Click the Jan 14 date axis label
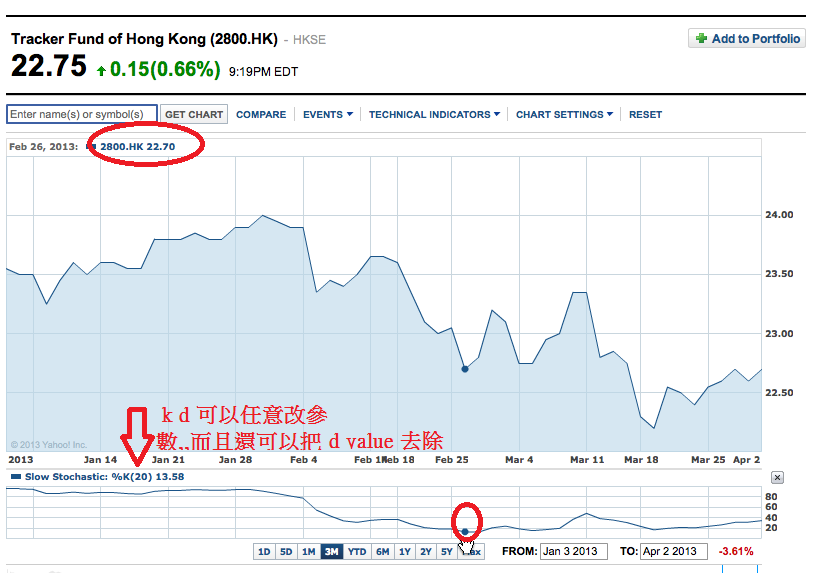Viewport: 816px width, 573px height. pyautogui.click(x=100, y=460)
